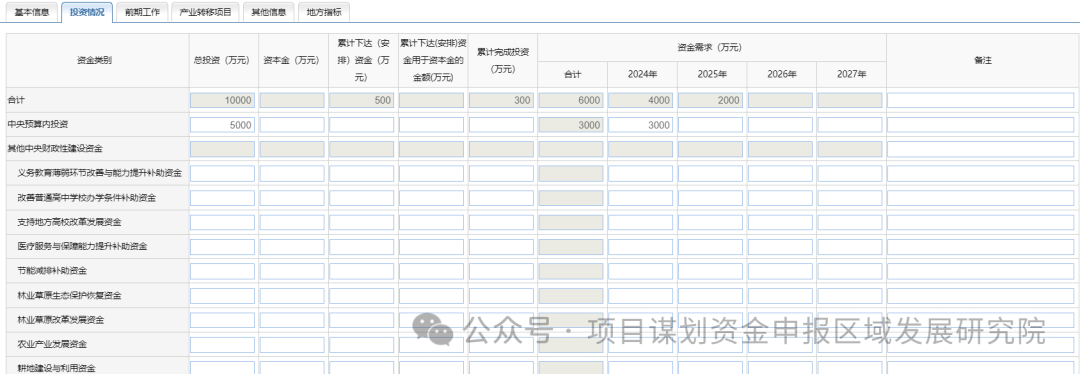The image size is (1080, 374).
Task: Click 2024年 field showing 3000
Action: point(641,125)
